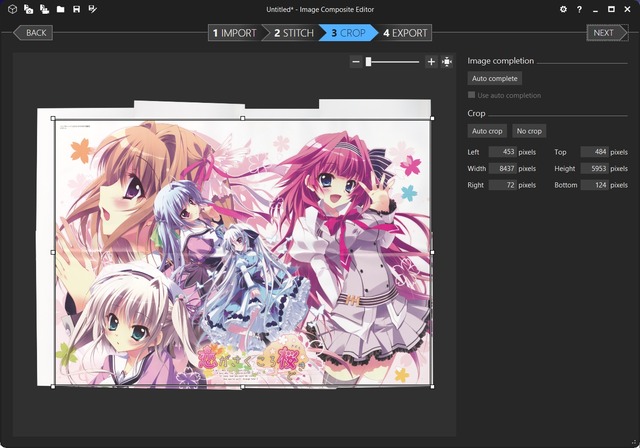The width and height of the screenshot is (640, 448).
Task: Click Crop section heading
Action: click(x=476, y=113)
